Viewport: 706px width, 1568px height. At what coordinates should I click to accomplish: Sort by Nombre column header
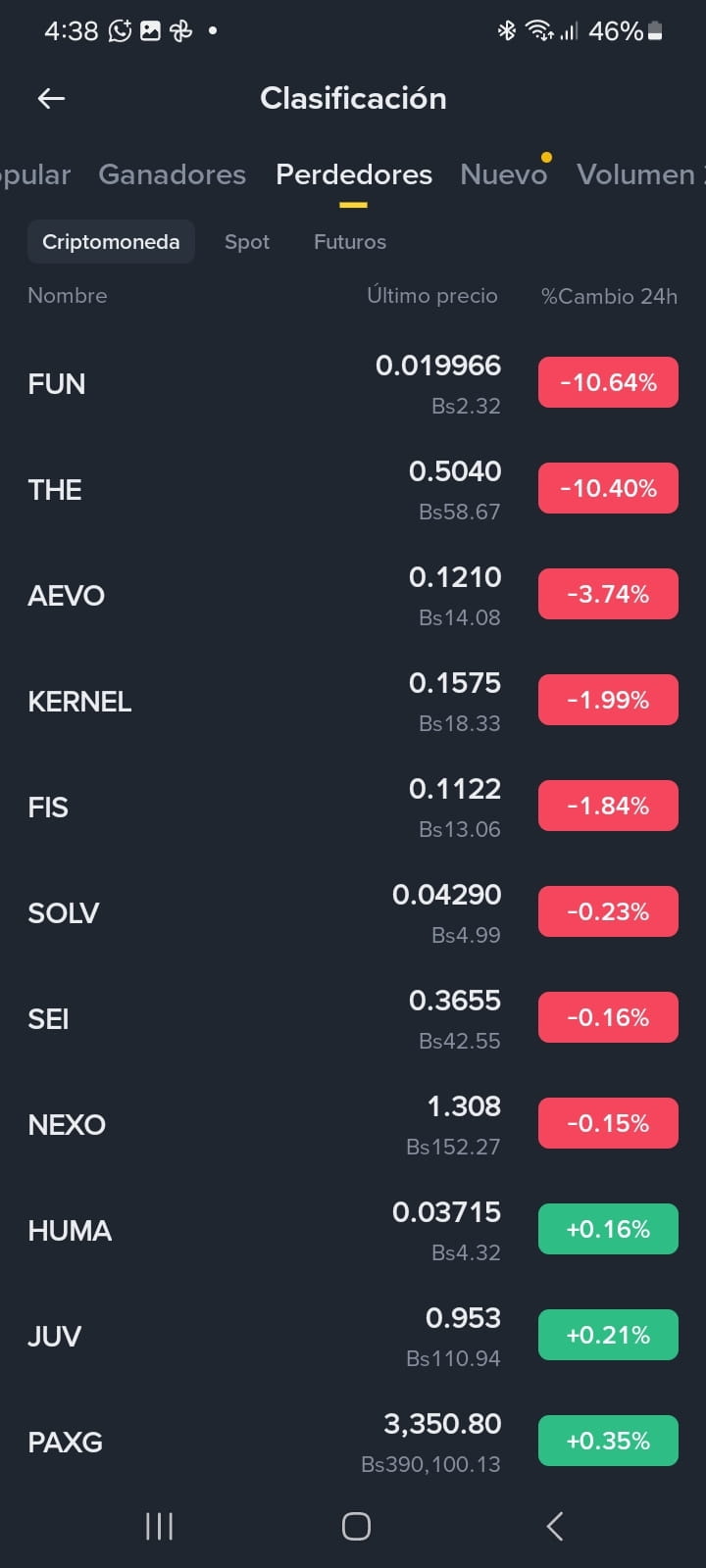tap(68, 296)
